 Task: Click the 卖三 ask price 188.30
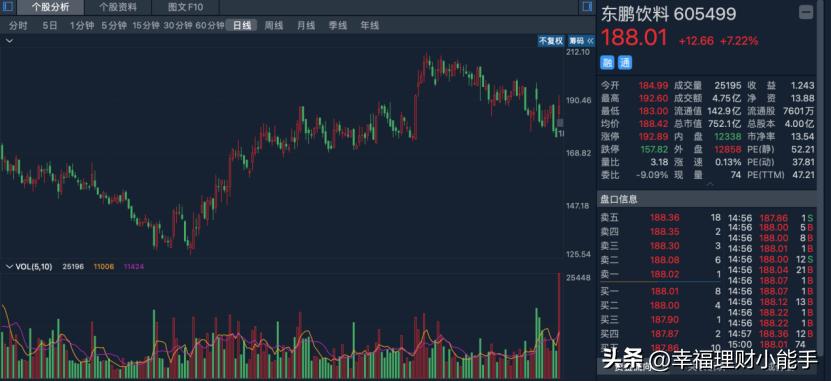click(x=665, y=246)
